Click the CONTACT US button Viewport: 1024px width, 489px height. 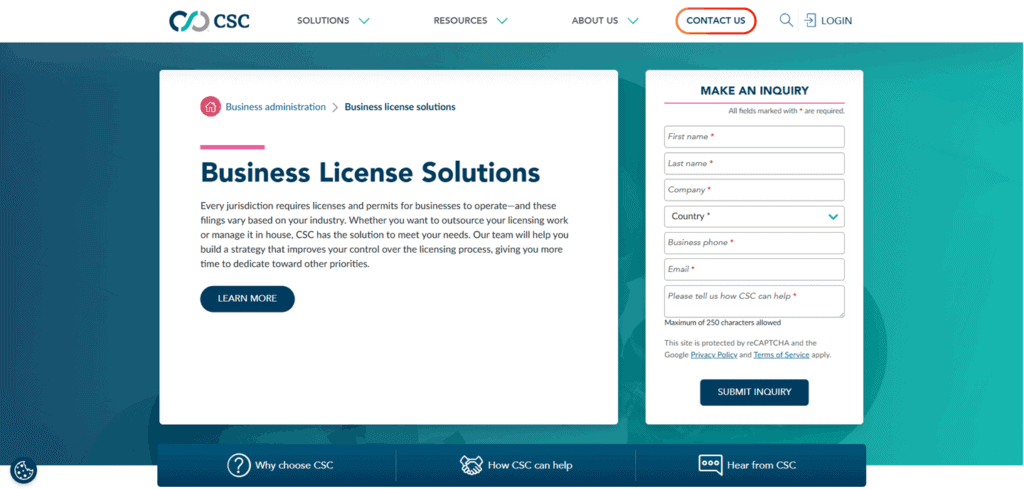pos(716,21)
